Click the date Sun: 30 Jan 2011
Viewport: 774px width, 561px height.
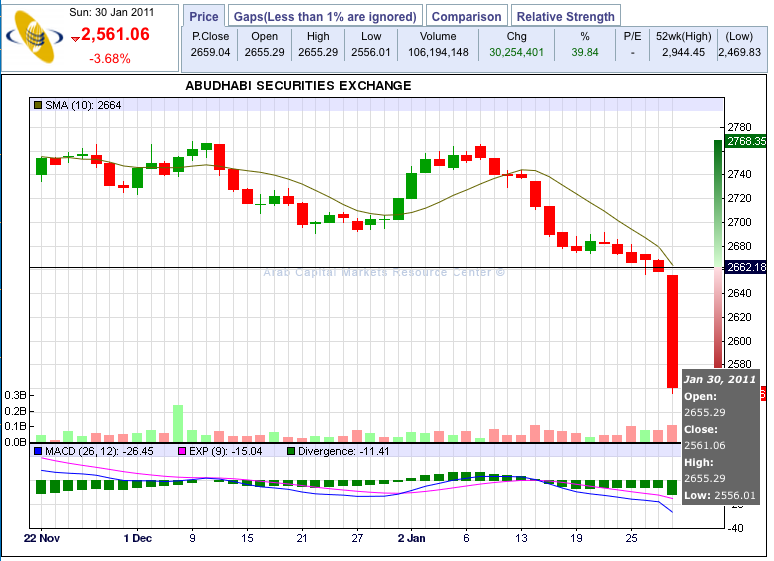click(x=112, y=12)
